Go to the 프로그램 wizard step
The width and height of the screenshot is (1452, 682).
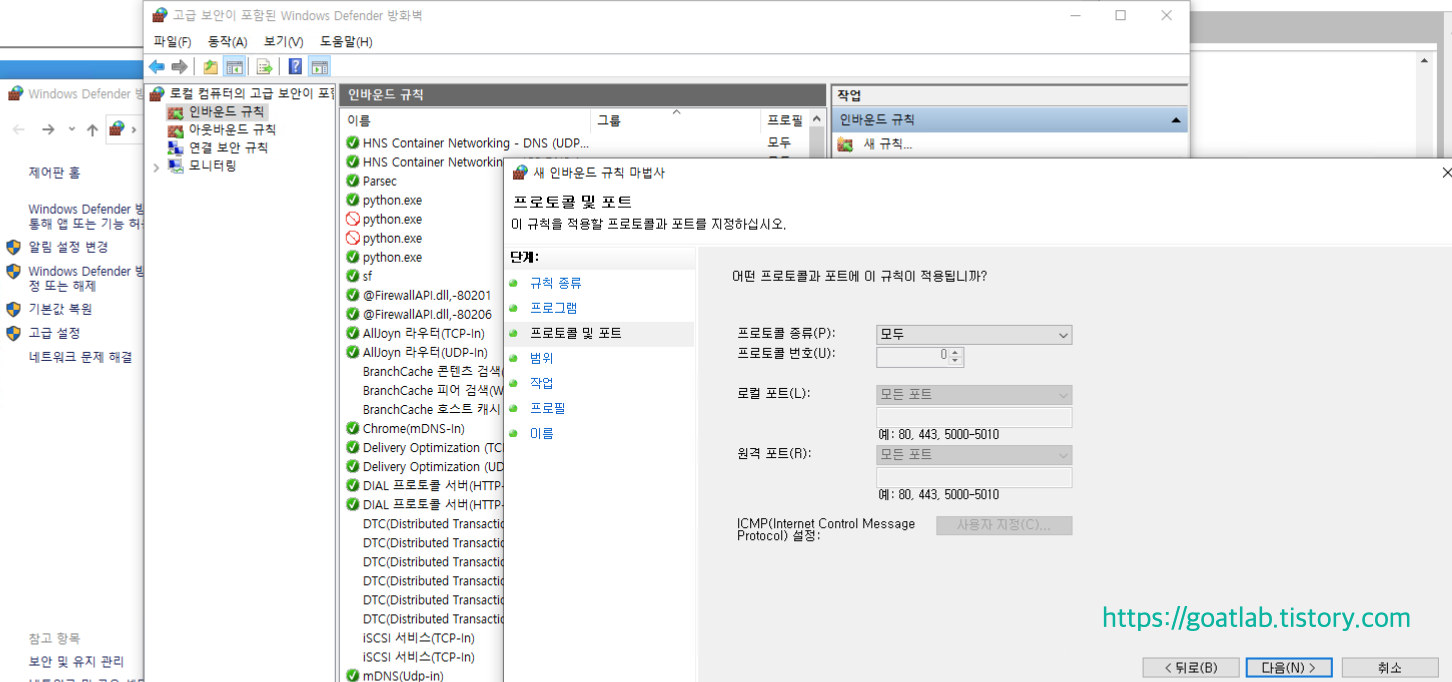click(x=553, y=308)
